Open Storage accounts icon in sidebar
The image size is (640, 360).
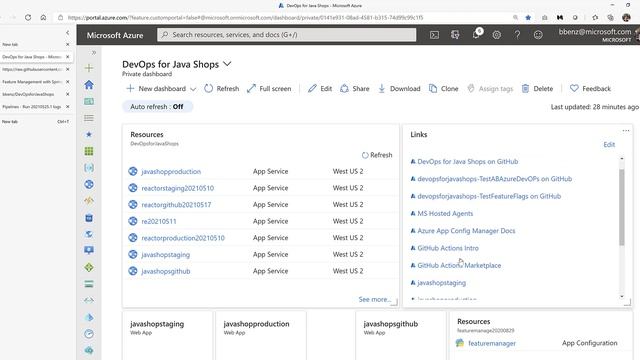(89, 284)
